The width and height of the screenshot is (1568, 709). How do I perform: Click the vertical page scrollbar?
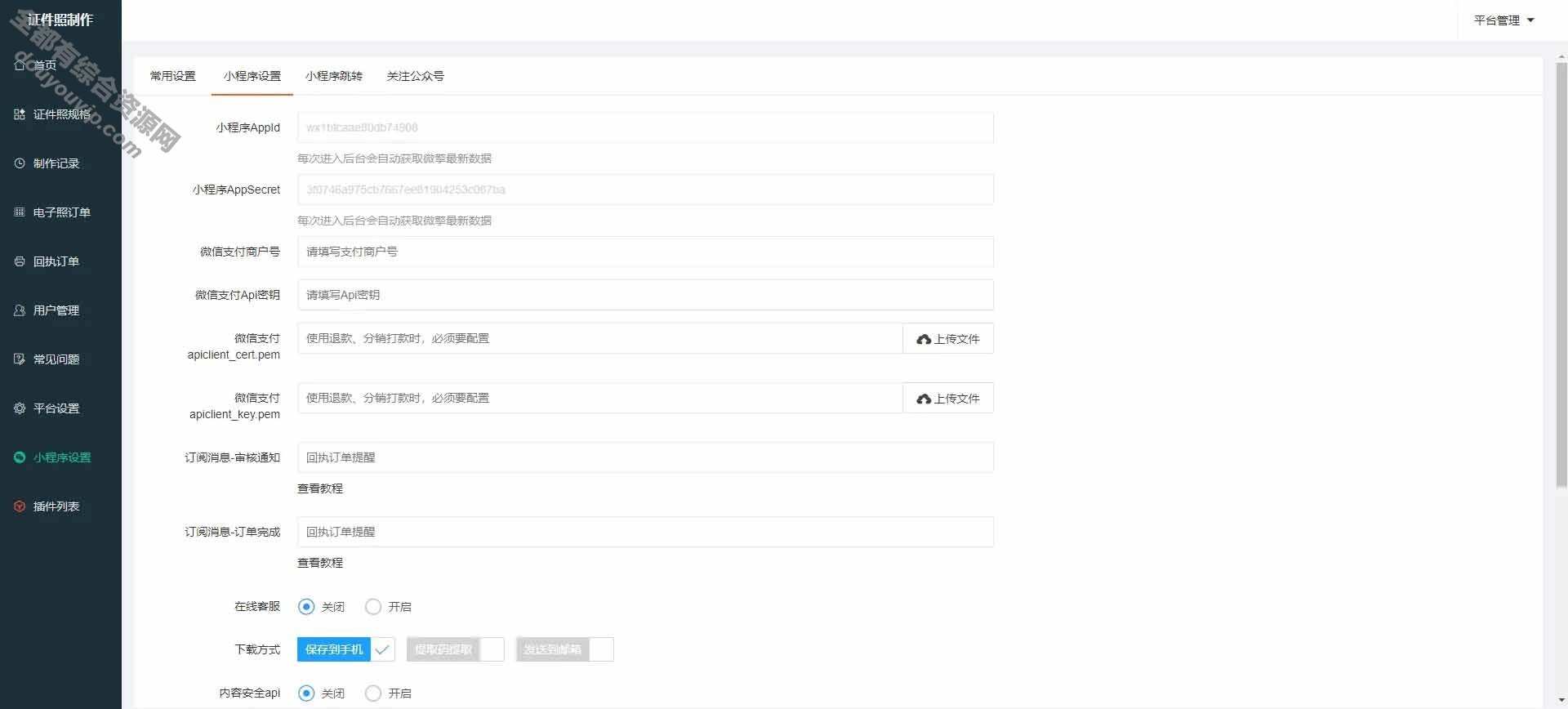tap(1561, 274)
